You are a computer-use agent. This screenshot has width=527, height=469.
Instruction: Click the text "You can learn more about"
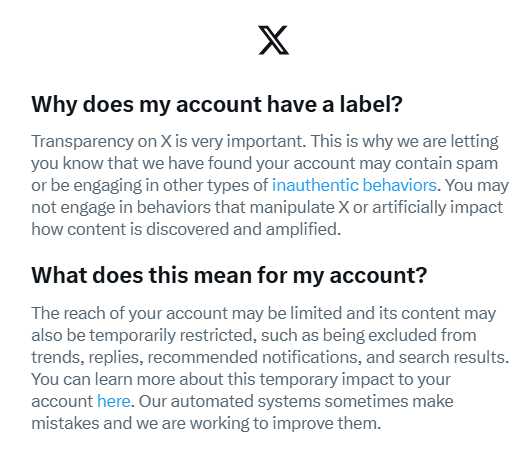tap(127, 379)
